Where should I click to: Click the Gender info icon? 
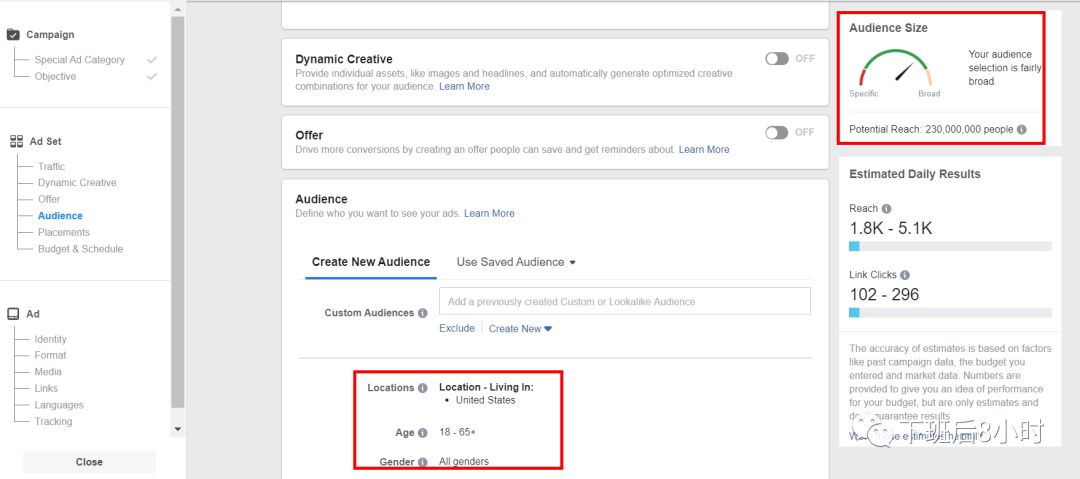coord(422,462)
